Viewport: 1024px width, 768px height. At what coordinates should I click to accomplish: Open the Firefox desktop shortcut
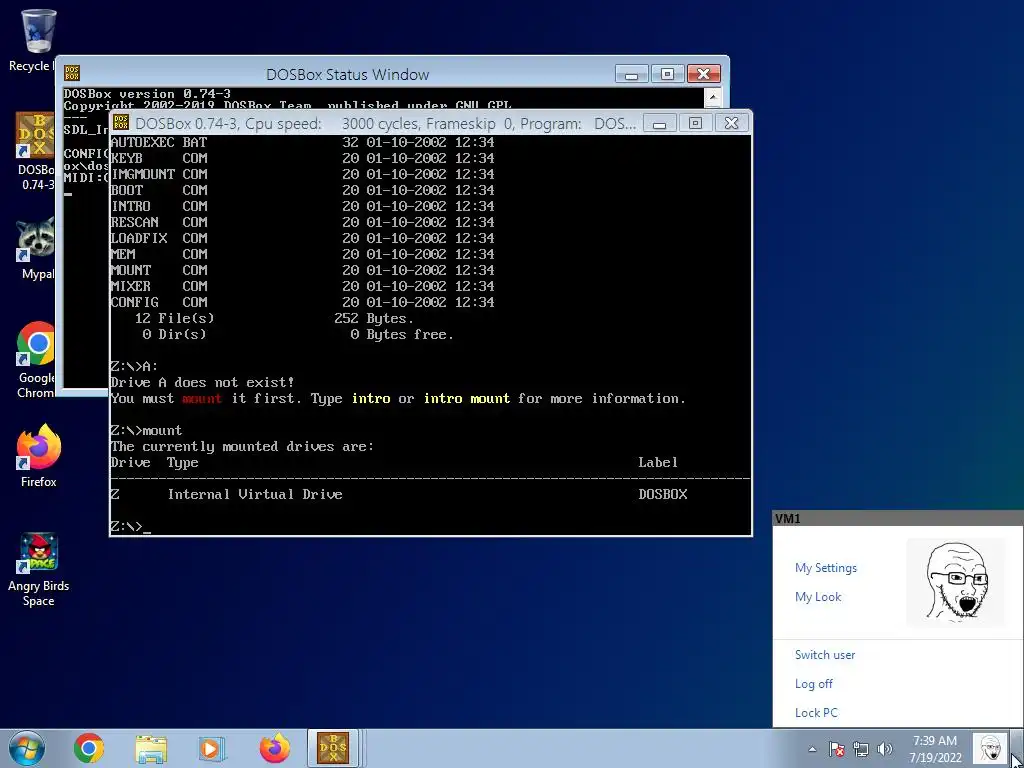coord(39,456)
